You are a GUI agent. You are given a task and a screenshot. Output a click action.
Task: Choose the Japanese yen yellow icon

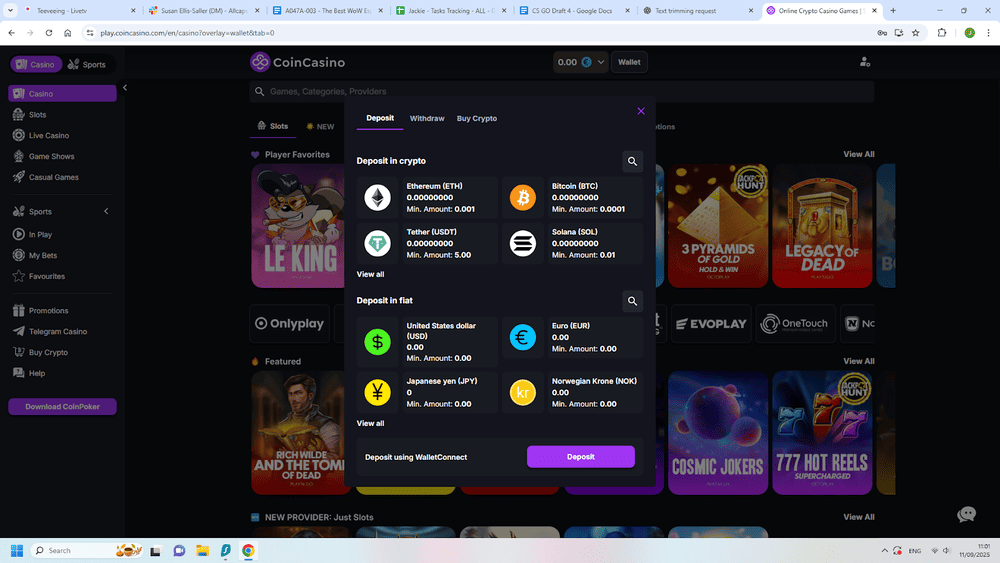coord(378,392)
